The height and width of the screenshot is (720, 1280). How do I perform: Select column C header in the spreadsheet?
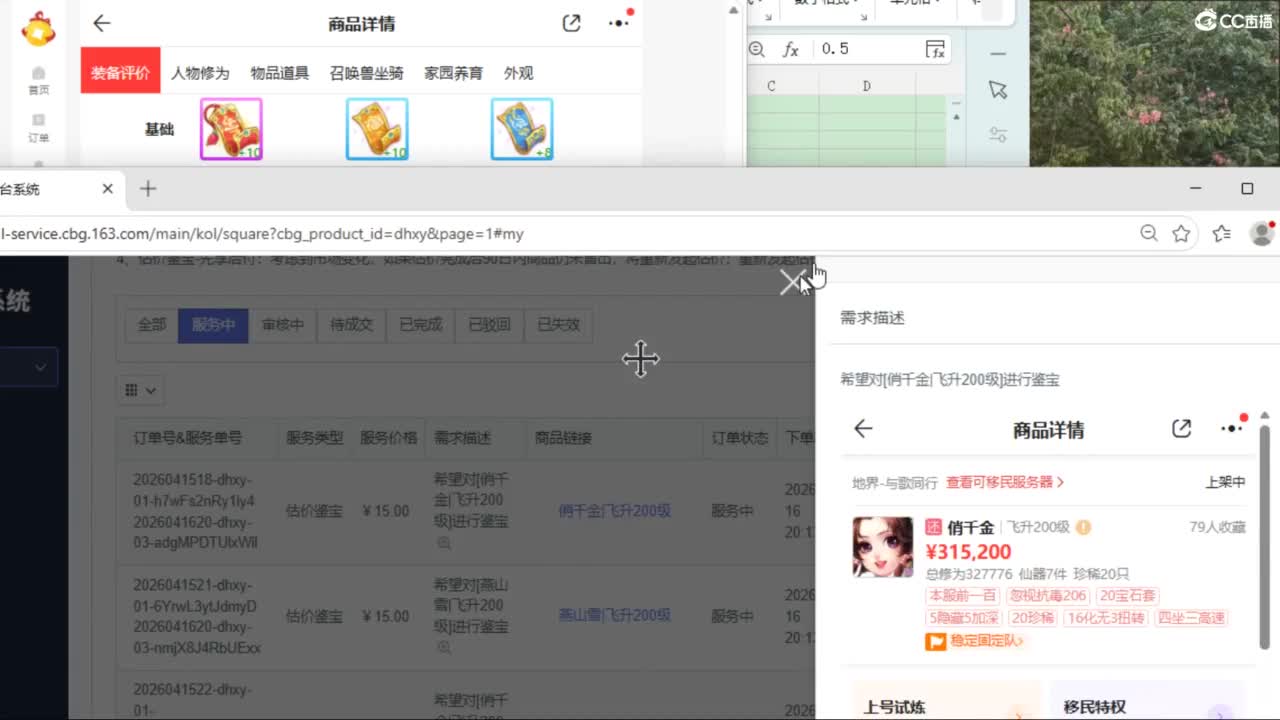click(x=771, y=86)
